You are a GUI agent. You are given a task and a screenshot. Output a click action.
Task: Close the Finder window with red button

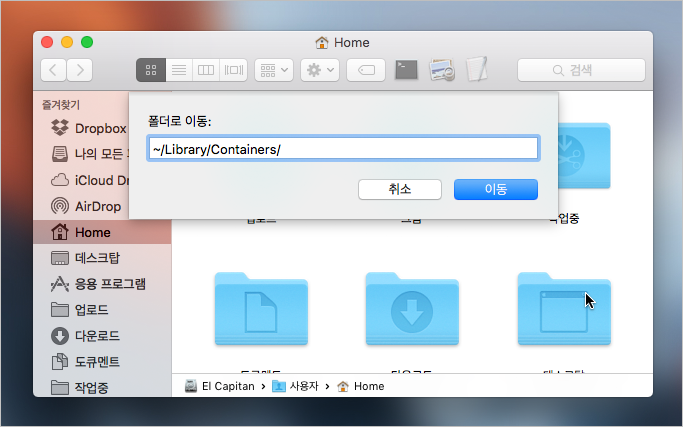coord(47,42)
